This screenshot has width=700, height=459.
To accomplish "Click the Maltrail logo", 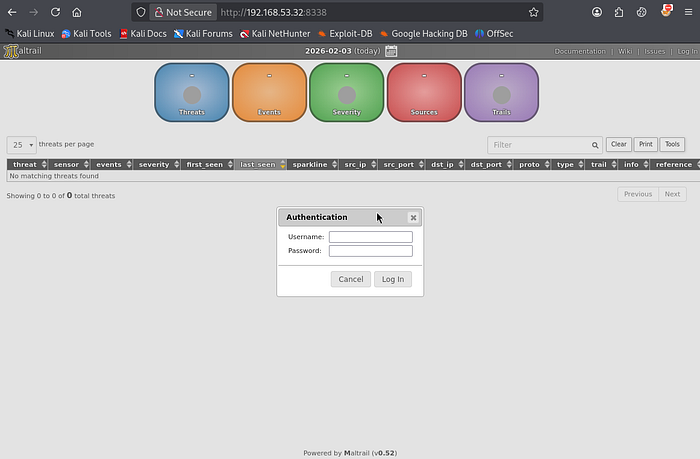I will tap(23, 51).
